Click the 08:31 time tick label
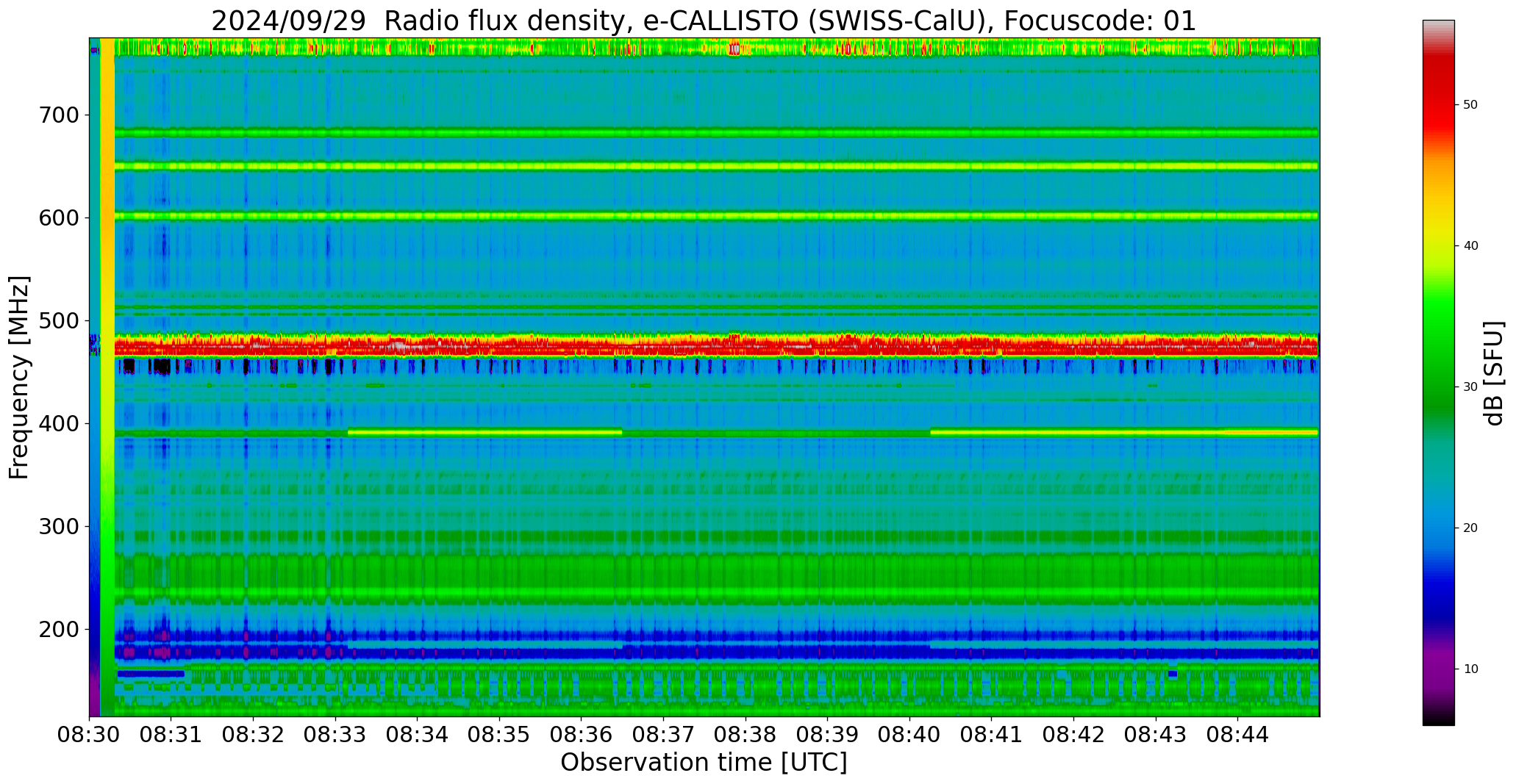This screenshot has width=1516, height=784. [171, 735]
